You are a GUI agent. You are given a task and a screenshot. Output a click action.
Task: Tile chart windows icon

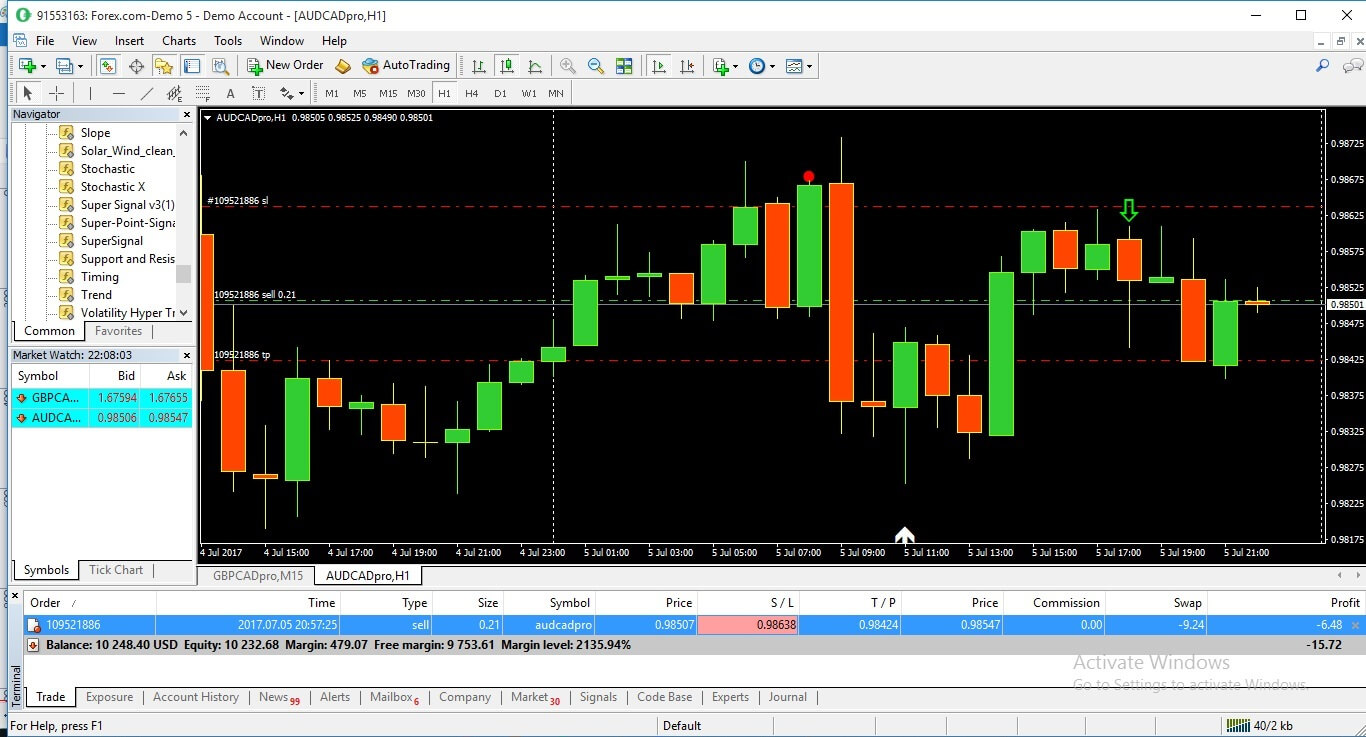click(x=624, y=66)
